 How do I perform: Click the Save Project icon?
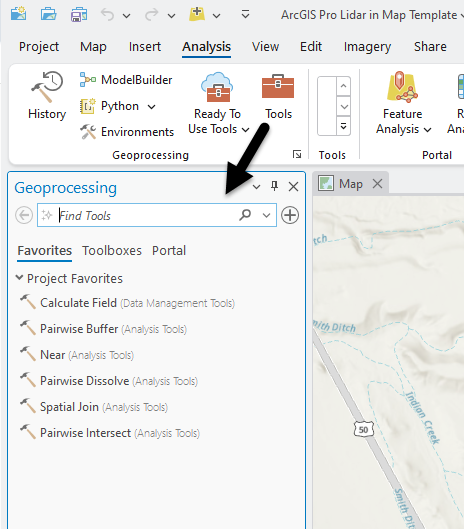point(79,15)
